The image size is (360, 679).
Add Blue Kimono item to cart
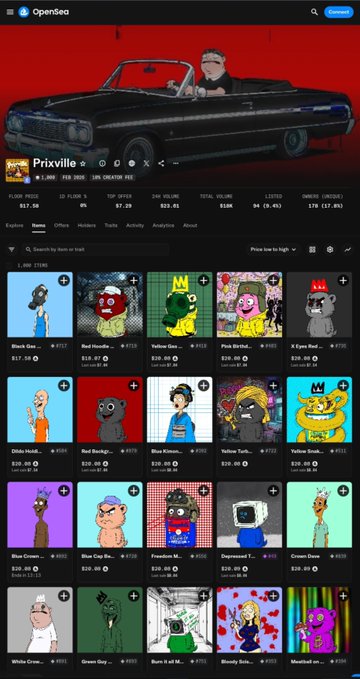203,385
